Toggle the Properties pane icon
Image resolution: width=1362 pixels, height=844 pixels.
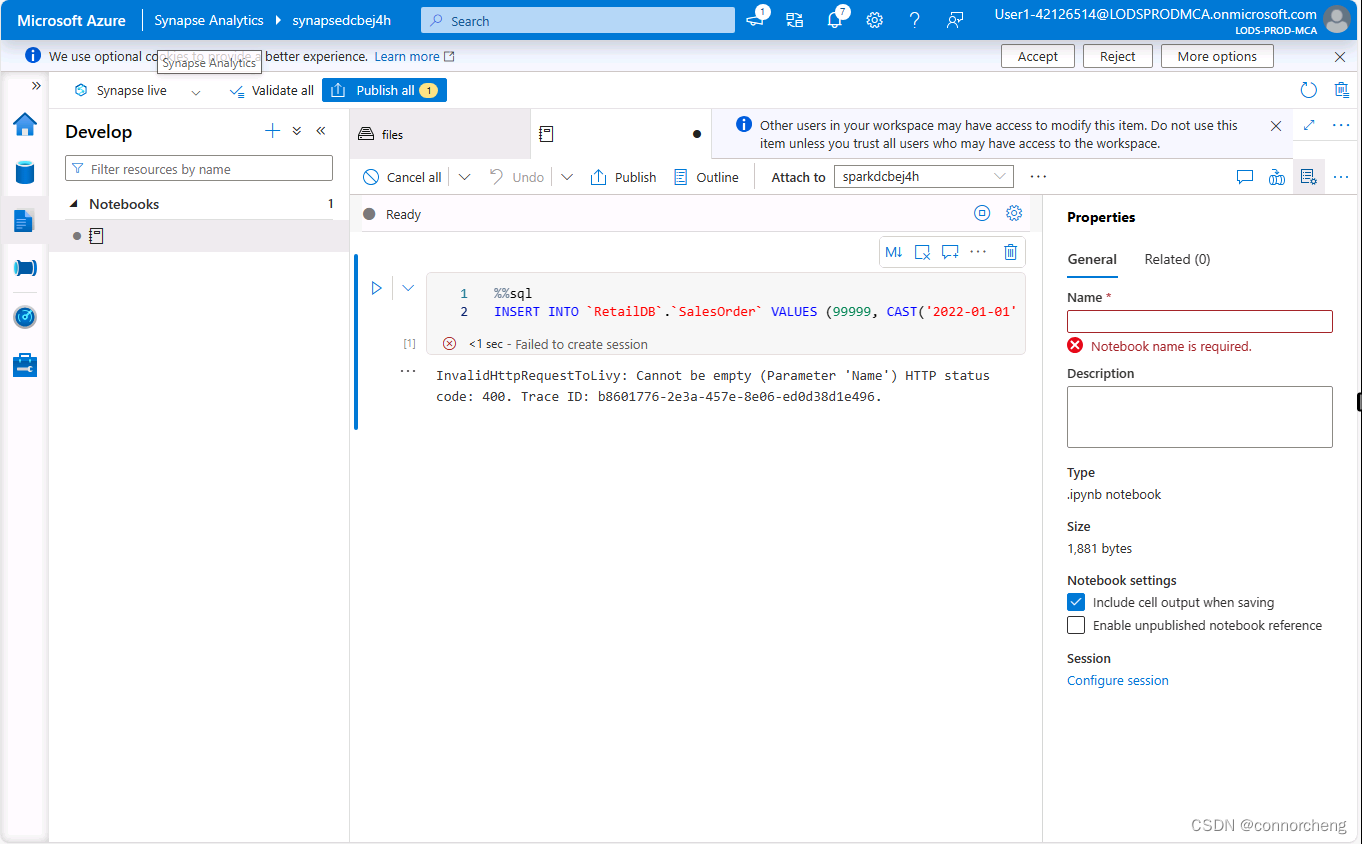pyautogui.click(x=1308, y=177)
